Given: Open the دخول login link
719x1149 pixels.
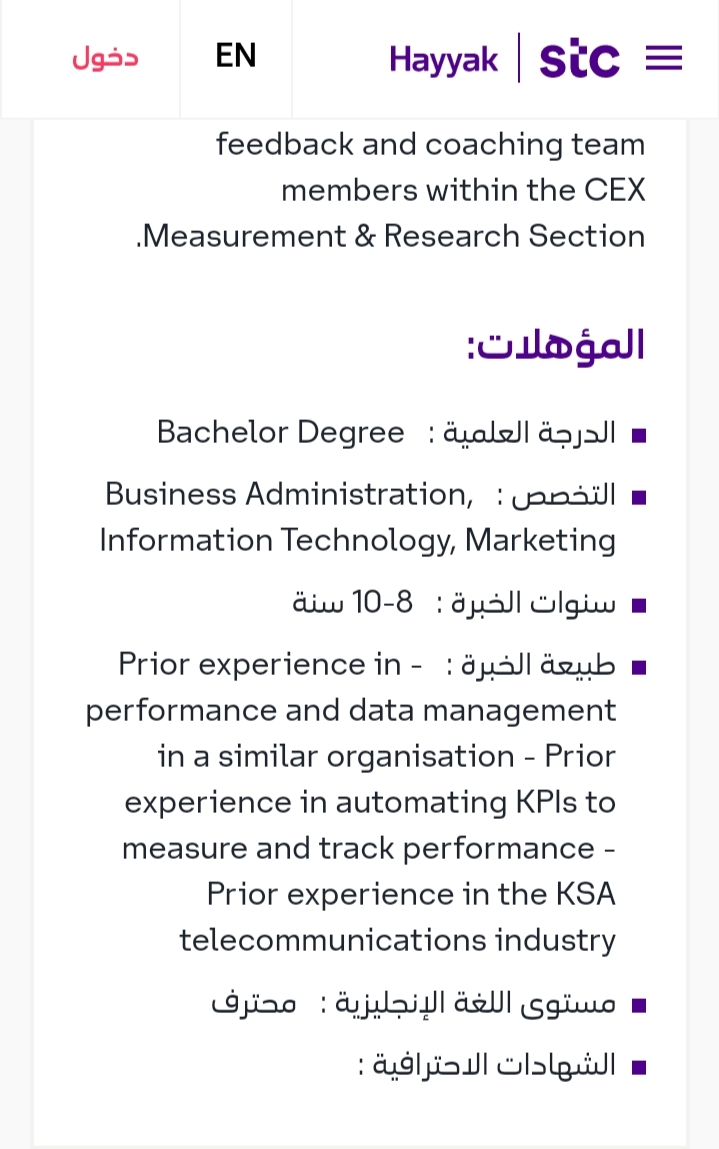Looking at the screenshot, I should pyautogui.click(x=105, y=57).
